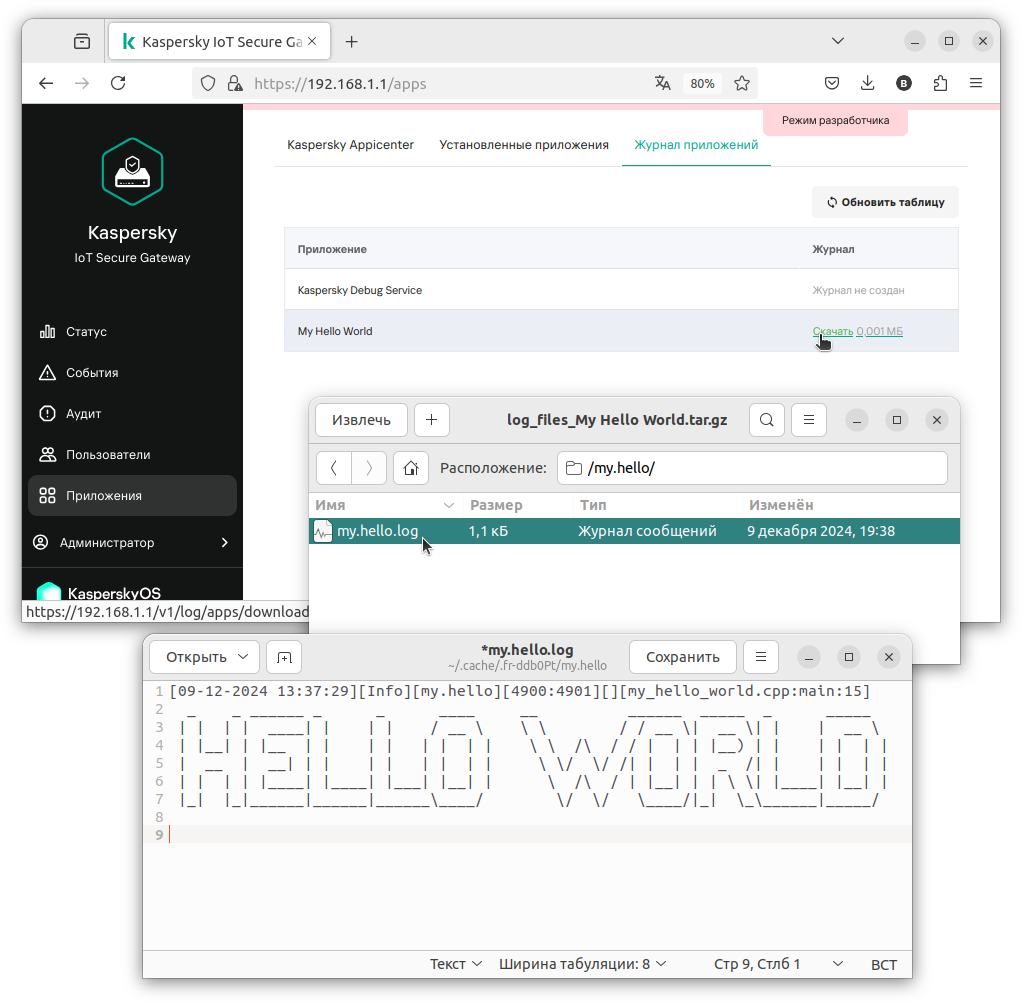1022x1007 pixels.
Task: Create a new document tab in editor
Action: coord(284,657)
